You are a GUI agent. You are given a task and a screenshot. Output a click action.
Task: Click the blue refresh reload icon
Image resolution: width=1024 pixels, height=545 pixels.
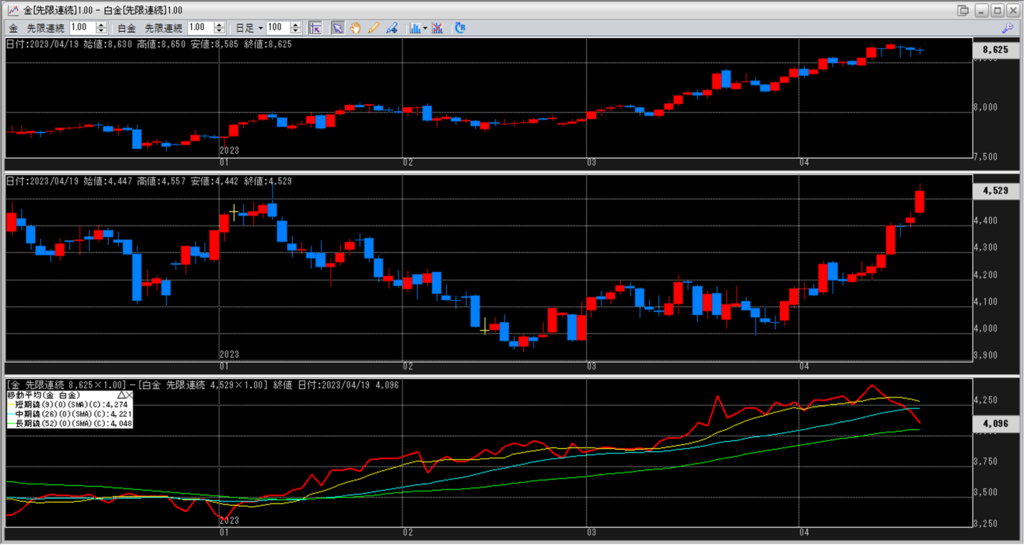[460, 27]
